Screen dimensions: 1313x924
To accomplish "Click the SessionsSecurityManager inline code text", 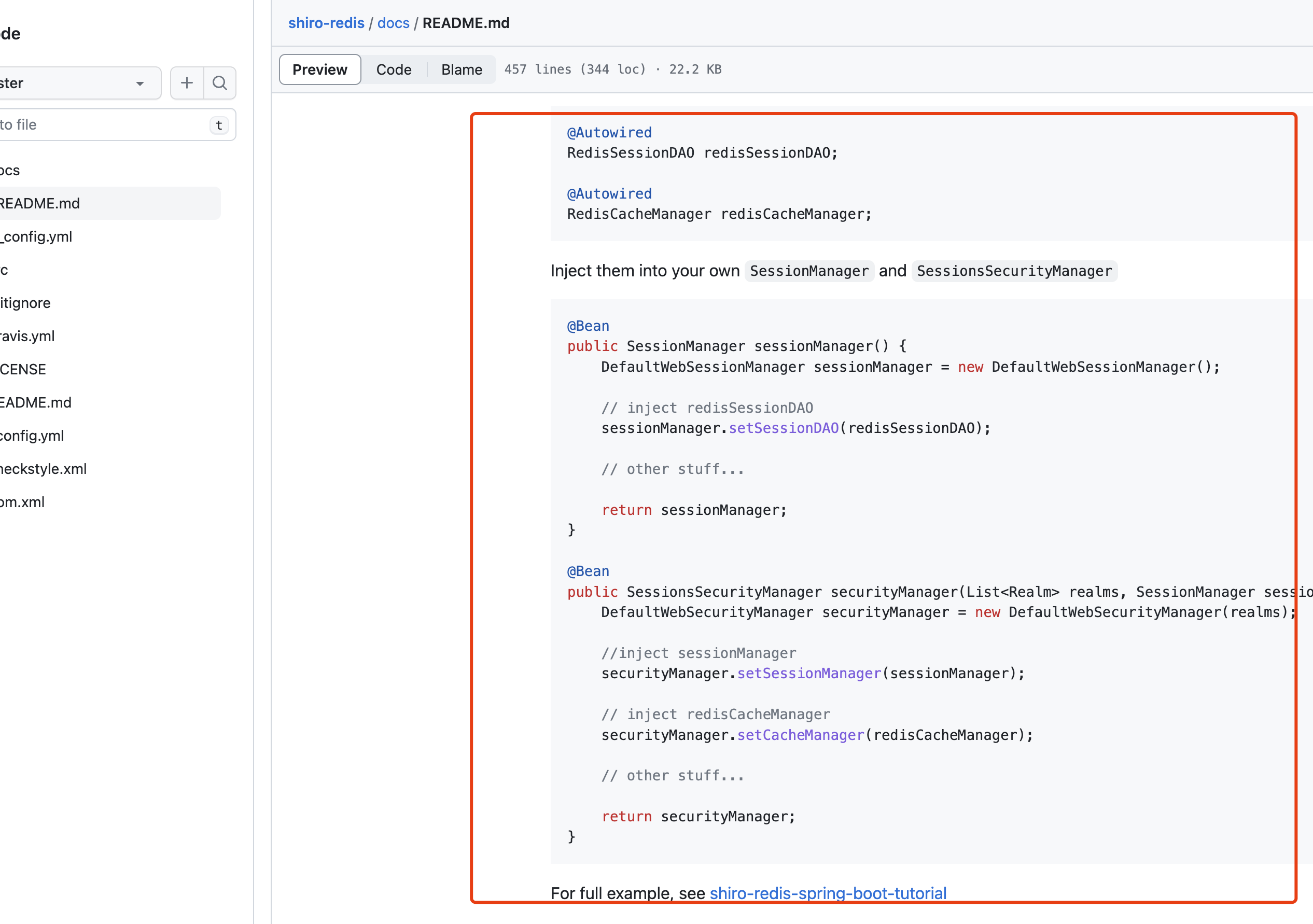I will pyautogui.click(x=1014, y=271).
